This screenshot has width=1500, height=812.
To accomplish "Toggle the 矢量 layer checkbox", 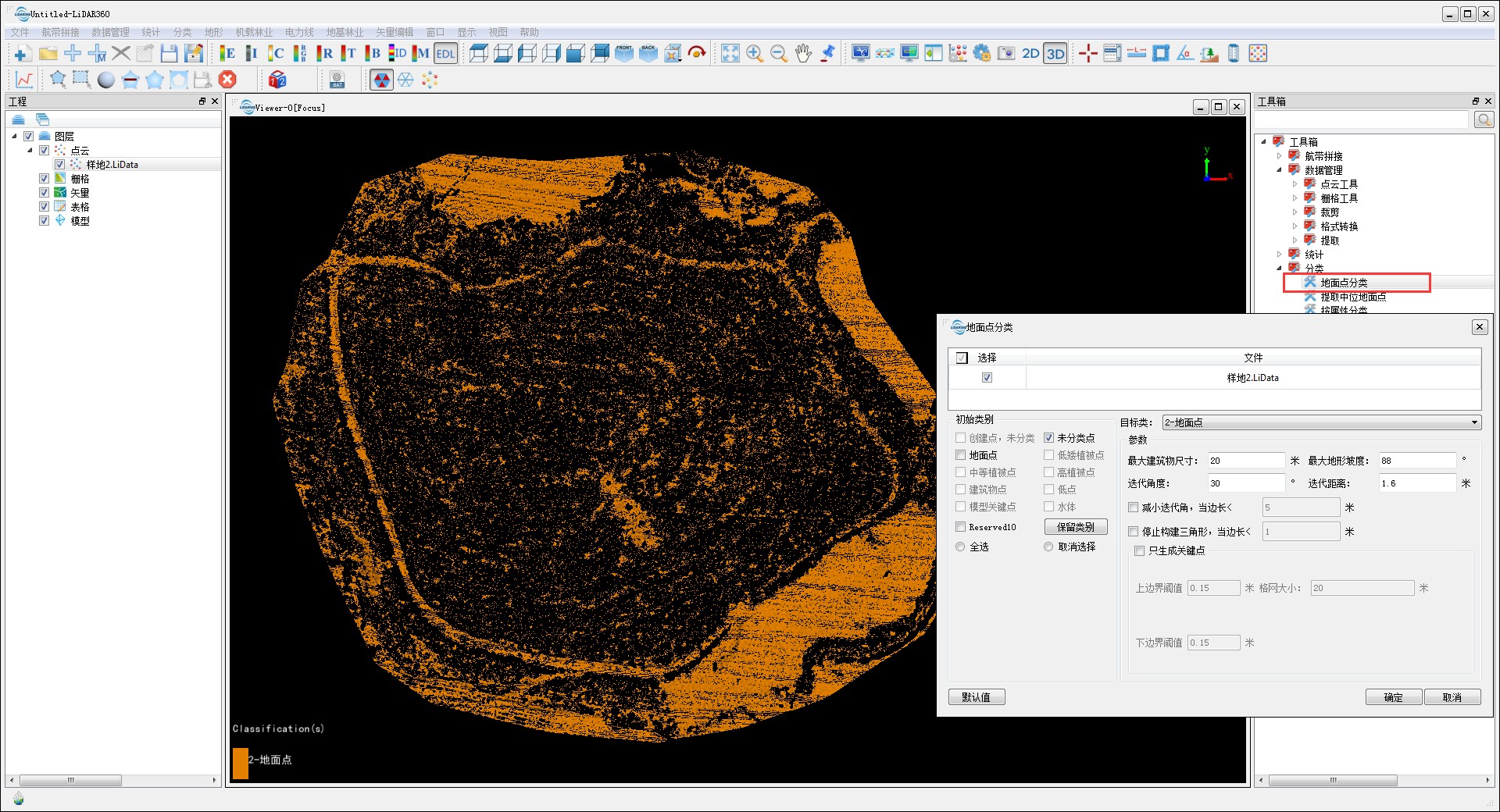I will pyautogui.click(x=44, y=193).
